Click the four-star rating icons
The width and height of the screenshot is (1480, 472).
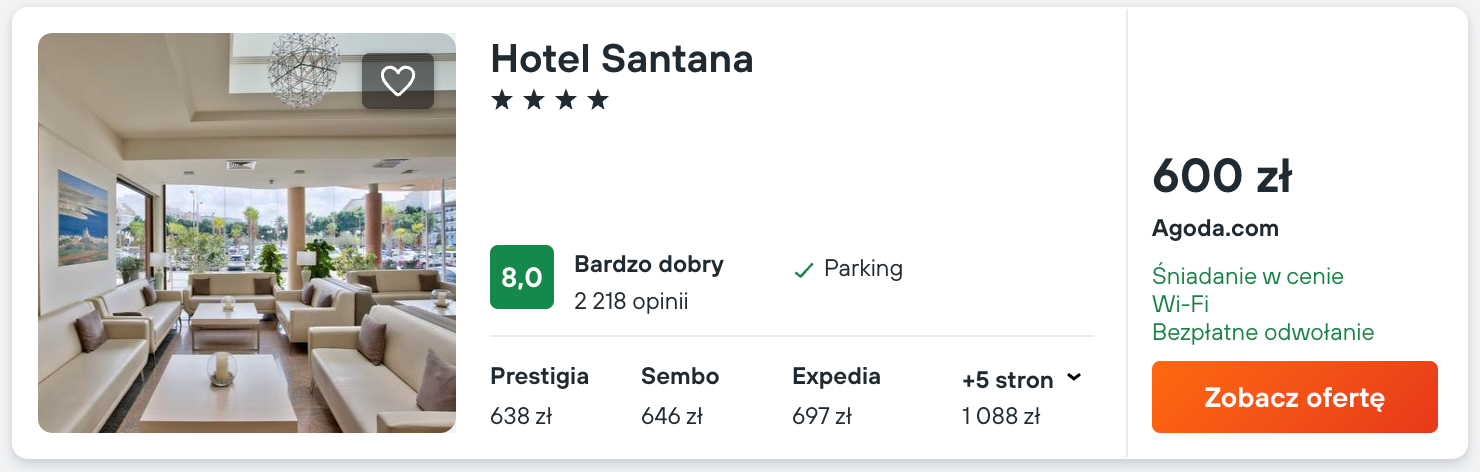tap(549, 100)
